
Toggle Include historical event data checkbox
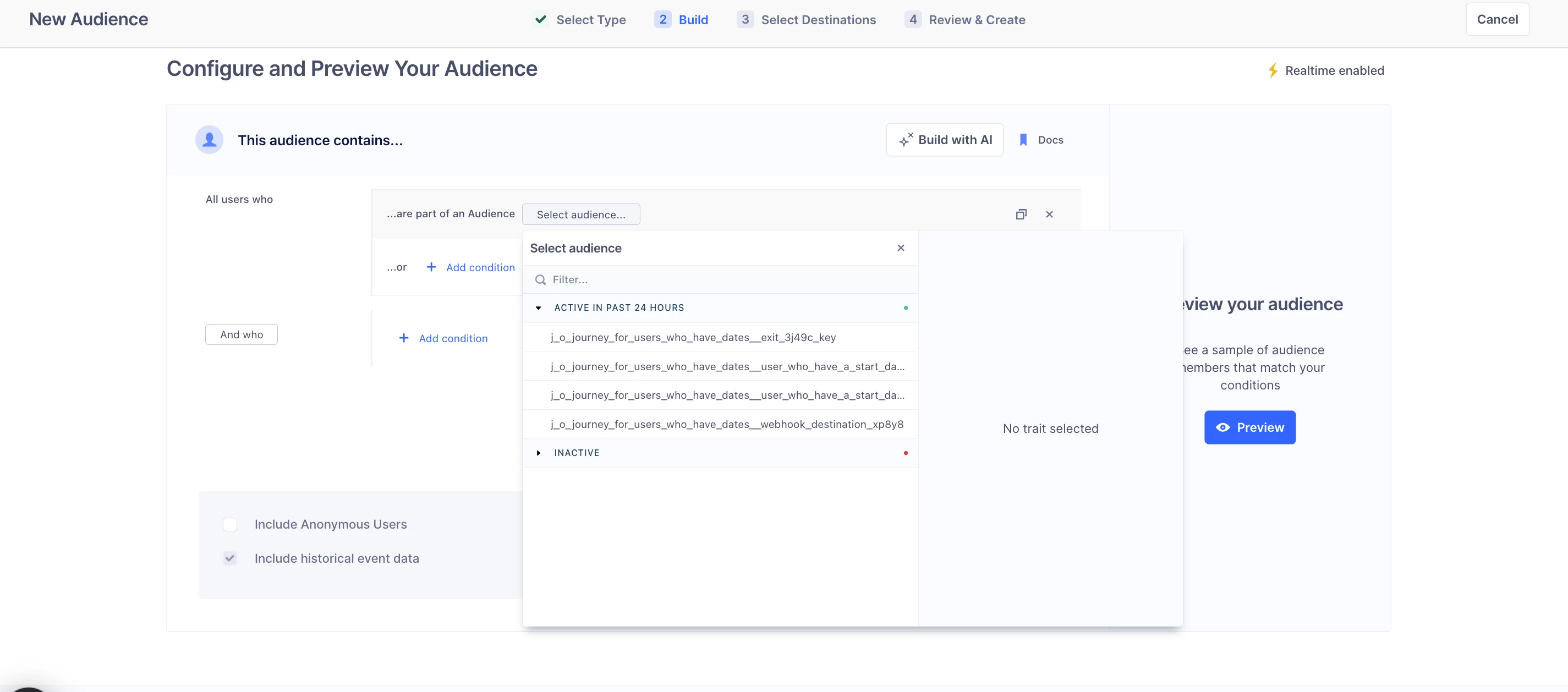point(230,558)
